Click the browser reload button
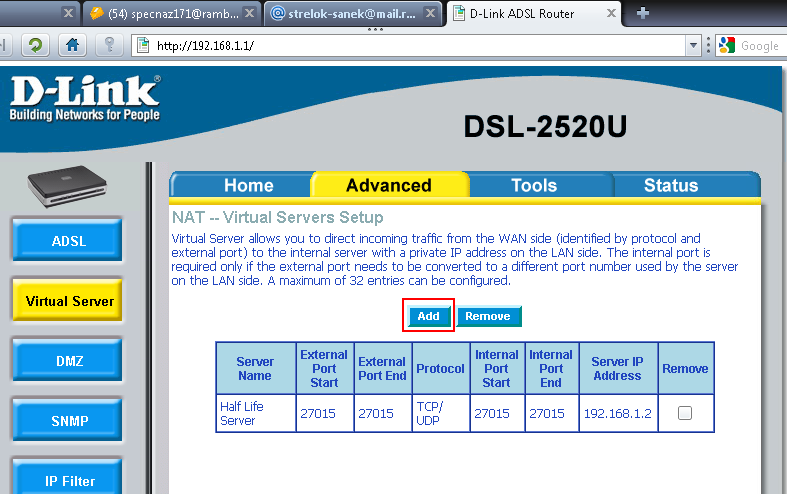 coord(35,45)
